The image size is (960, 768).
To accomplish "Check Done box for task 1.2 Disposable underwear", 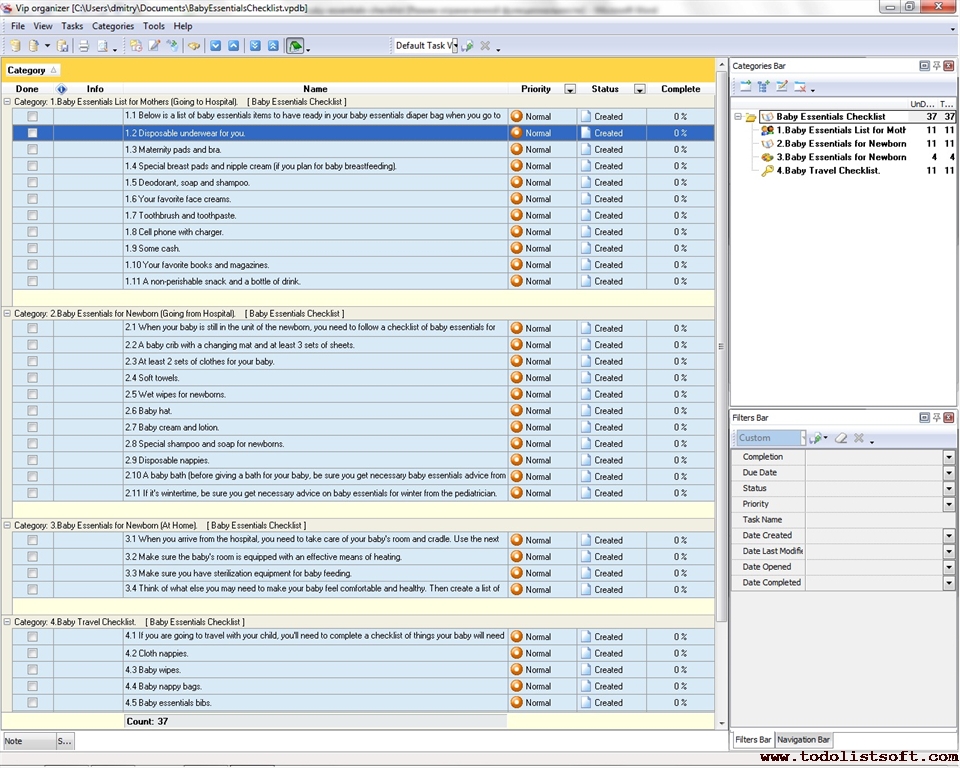I will point(32,133).
